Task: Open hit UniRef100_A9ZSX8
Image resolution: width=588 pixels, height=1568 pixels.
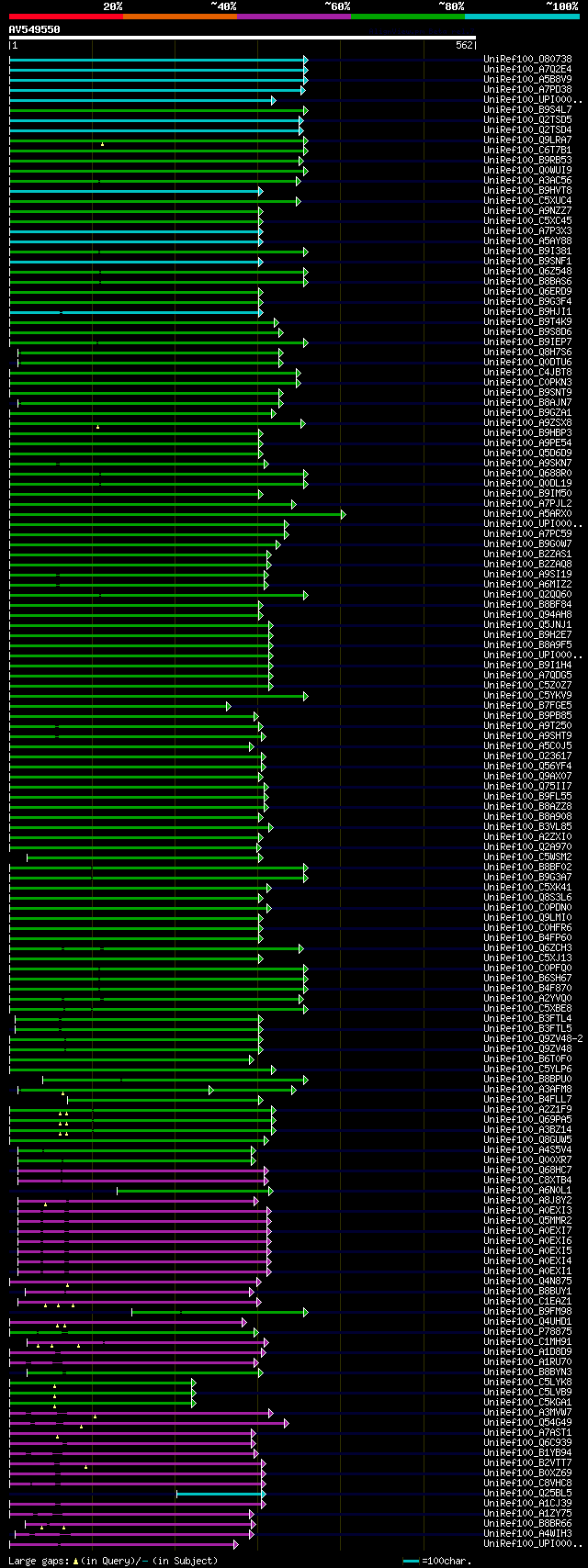Action: click(x=527, y=423)
